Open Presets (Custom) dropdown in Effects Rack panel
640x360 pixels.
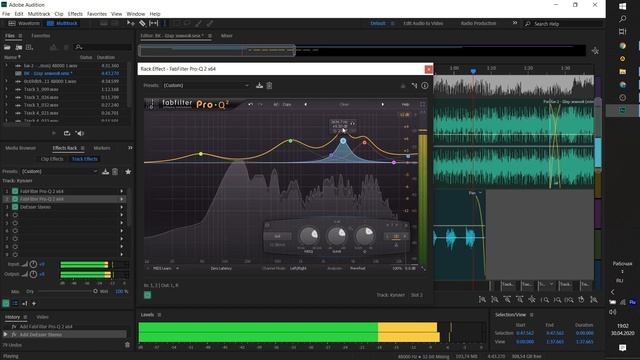tap(59, 172)
